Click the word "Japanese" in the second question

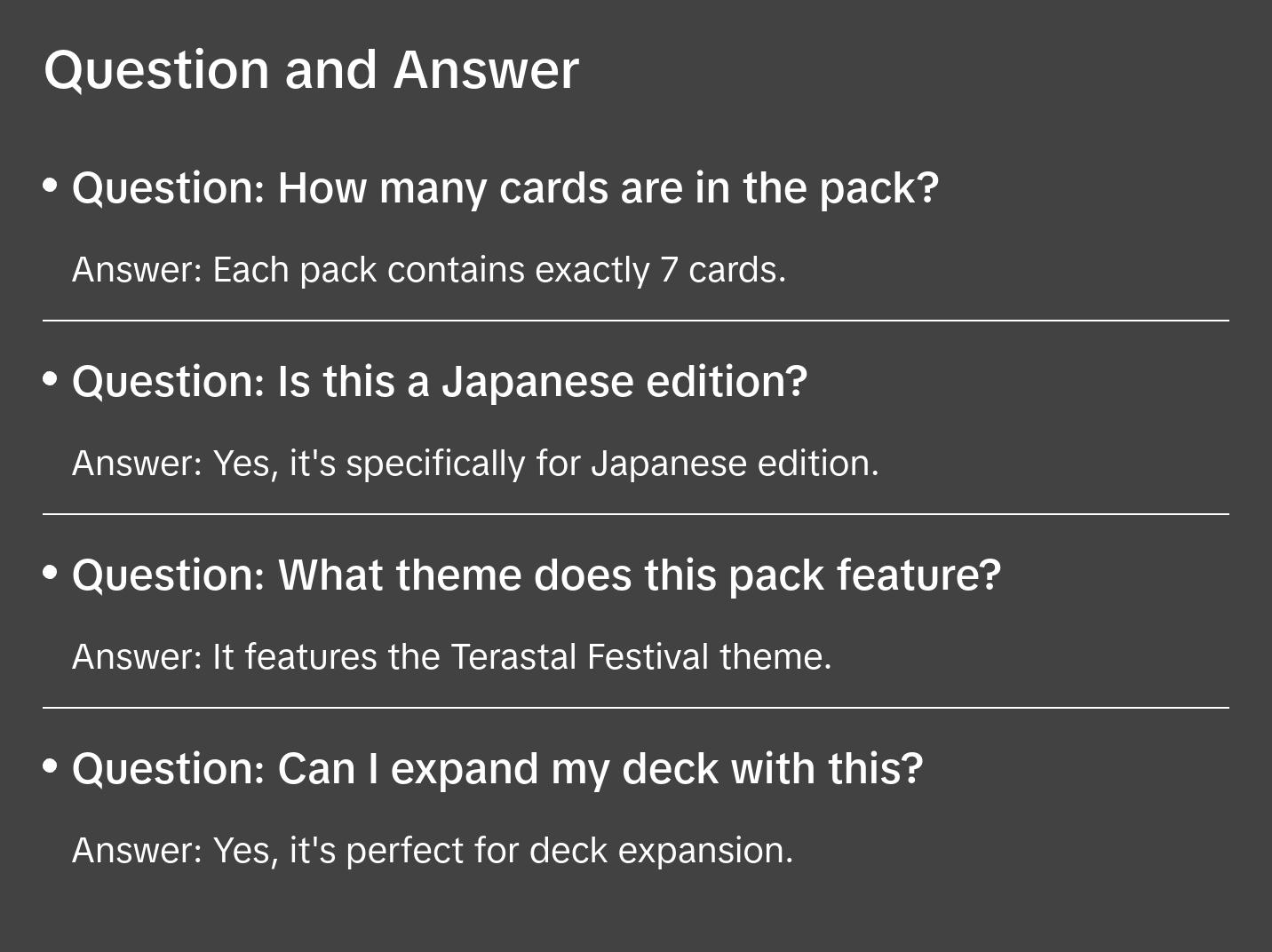click(537, 382)
